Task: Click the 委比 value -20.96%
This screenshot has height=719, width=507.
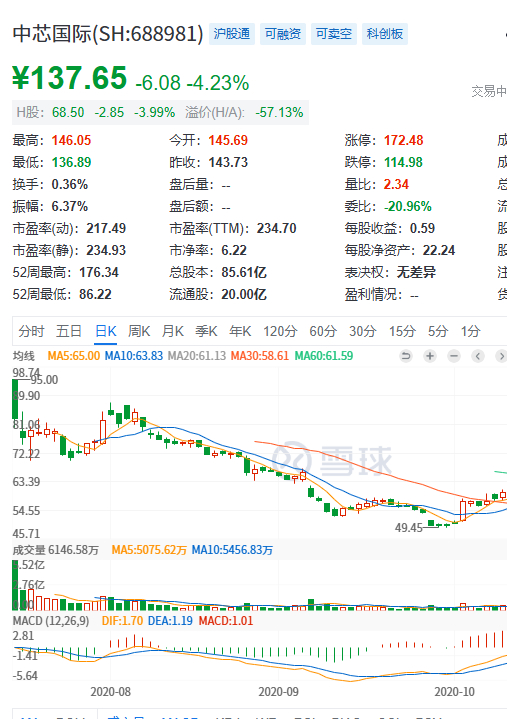Action: coord(408,206)
